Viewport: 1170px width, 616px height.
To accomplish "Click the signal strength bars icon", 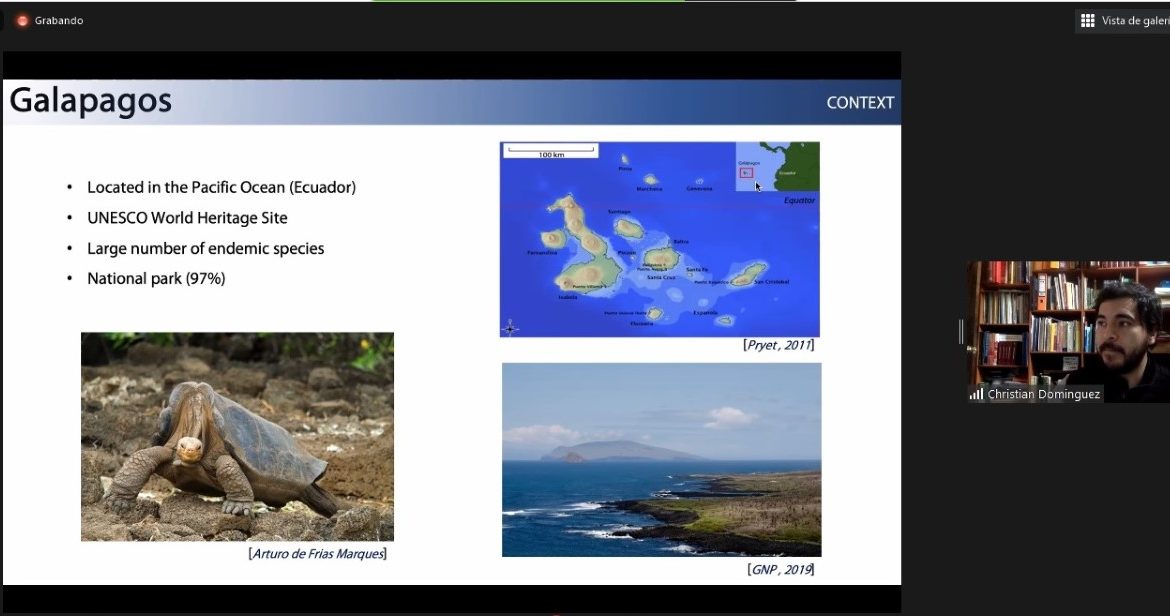I will point(976,395).
